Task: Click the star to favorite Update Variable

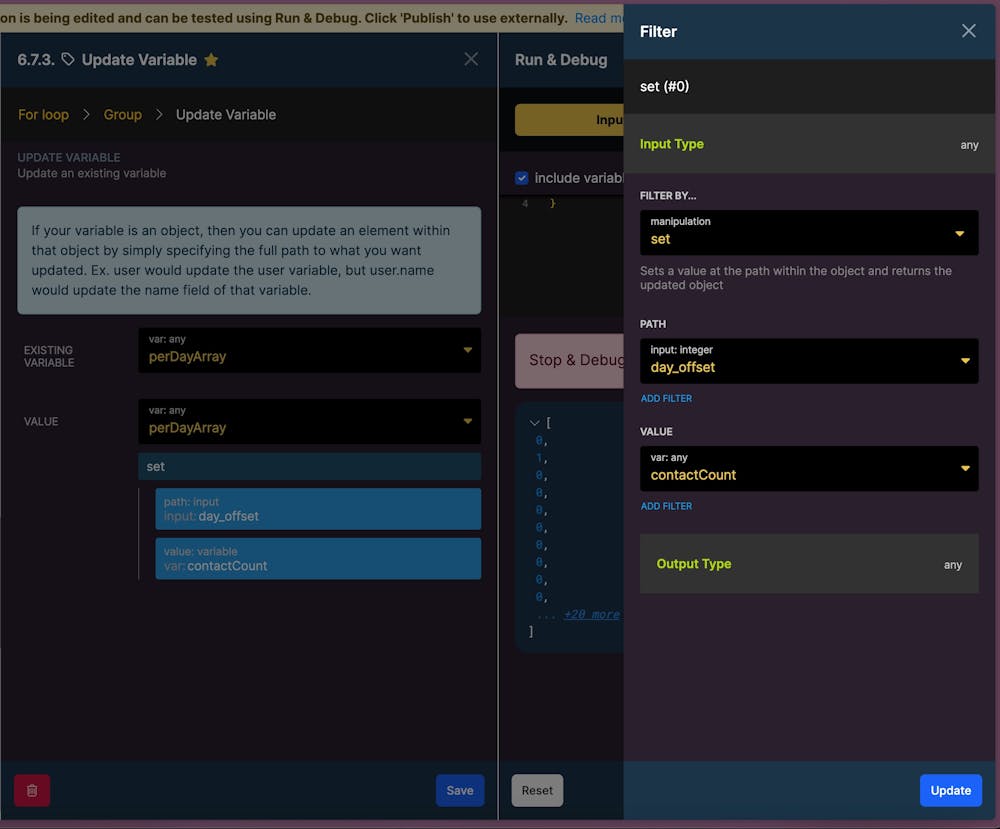Action: click(210, 59)
